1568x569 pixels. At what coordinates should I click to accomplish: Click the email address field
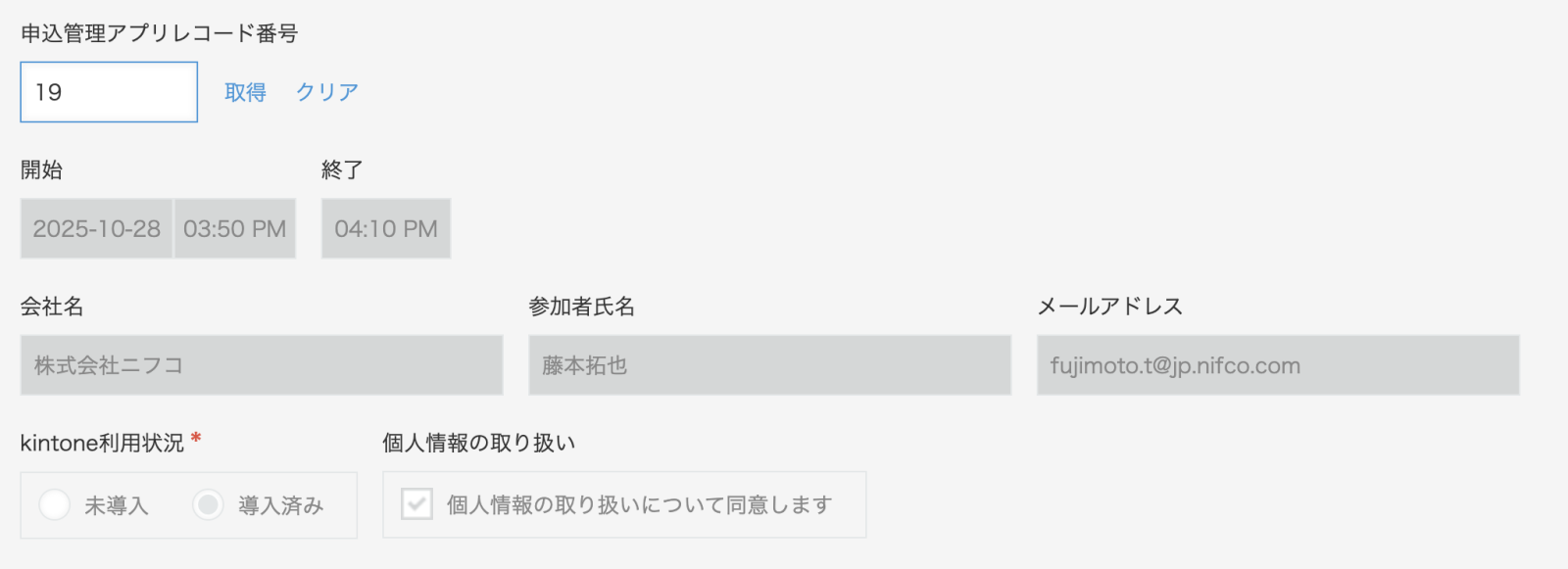[x=1278, y=365]
